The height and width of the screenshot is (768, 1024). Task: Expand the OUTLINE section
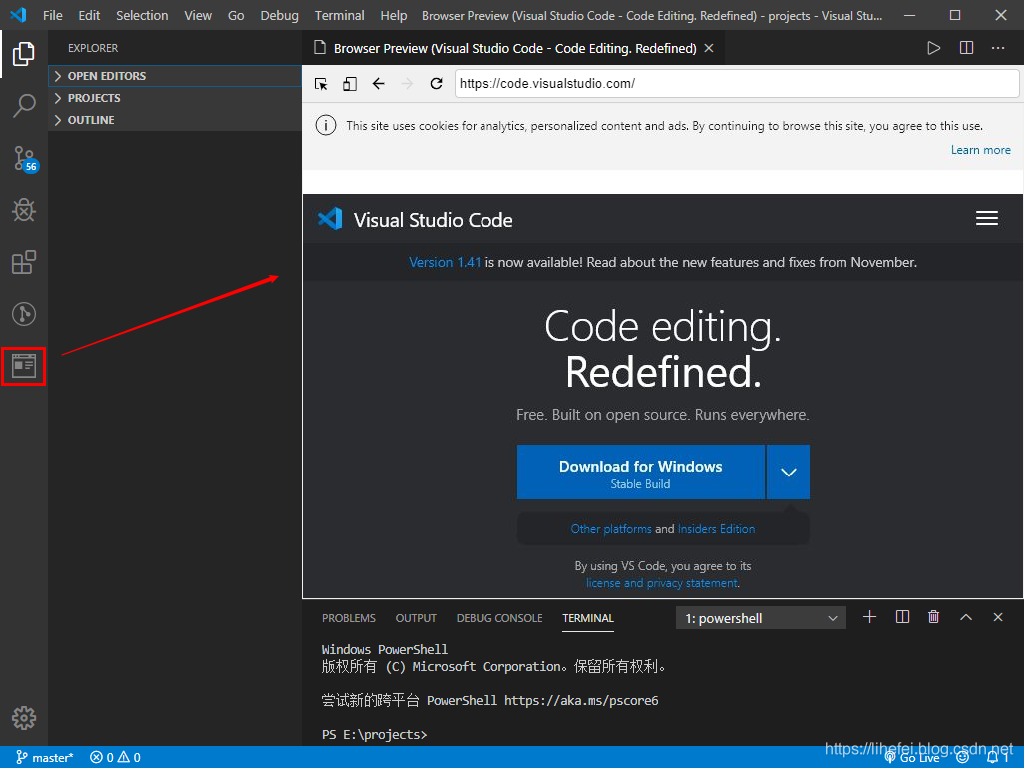coord(175,120)
